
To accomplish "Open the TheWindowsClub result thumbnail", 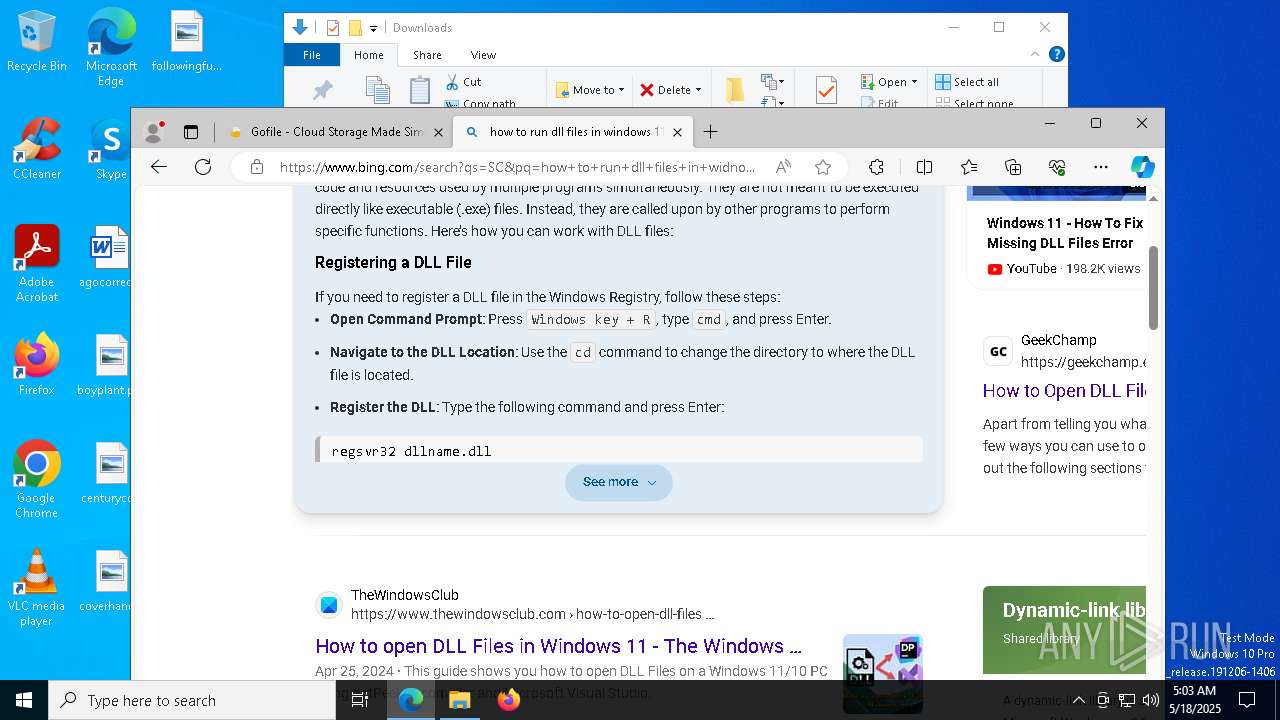I will [x=883, y=673].
